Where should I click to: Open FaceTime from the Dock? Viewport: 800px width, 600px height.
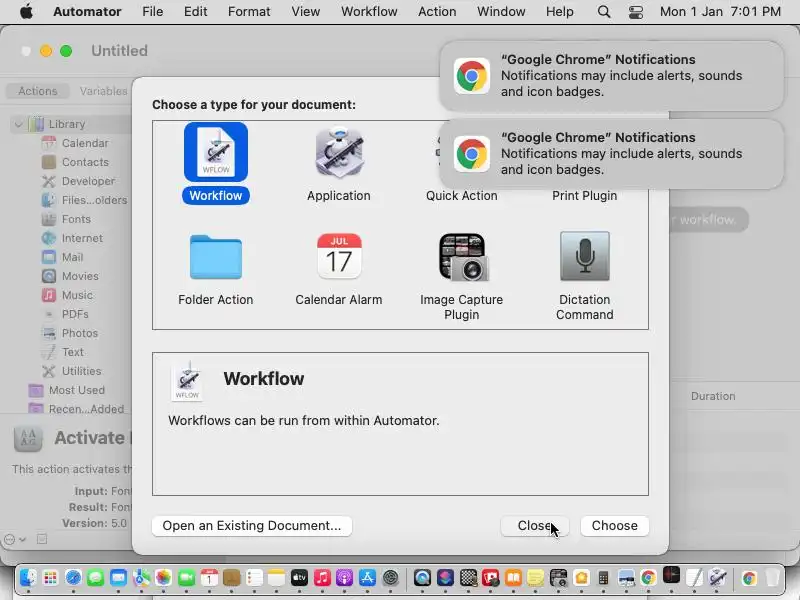186,578
